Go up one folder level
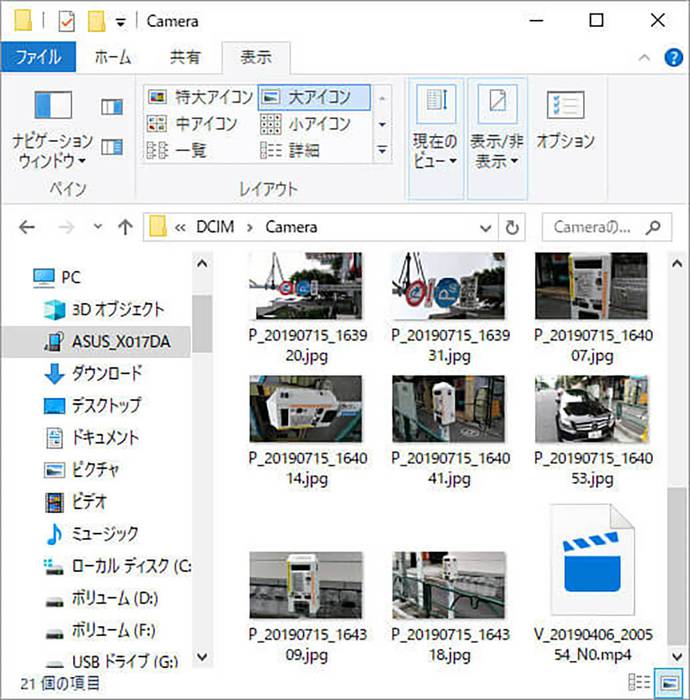This screenshot has height=700, width=690. pyautogui.click(x=125, y=228)
